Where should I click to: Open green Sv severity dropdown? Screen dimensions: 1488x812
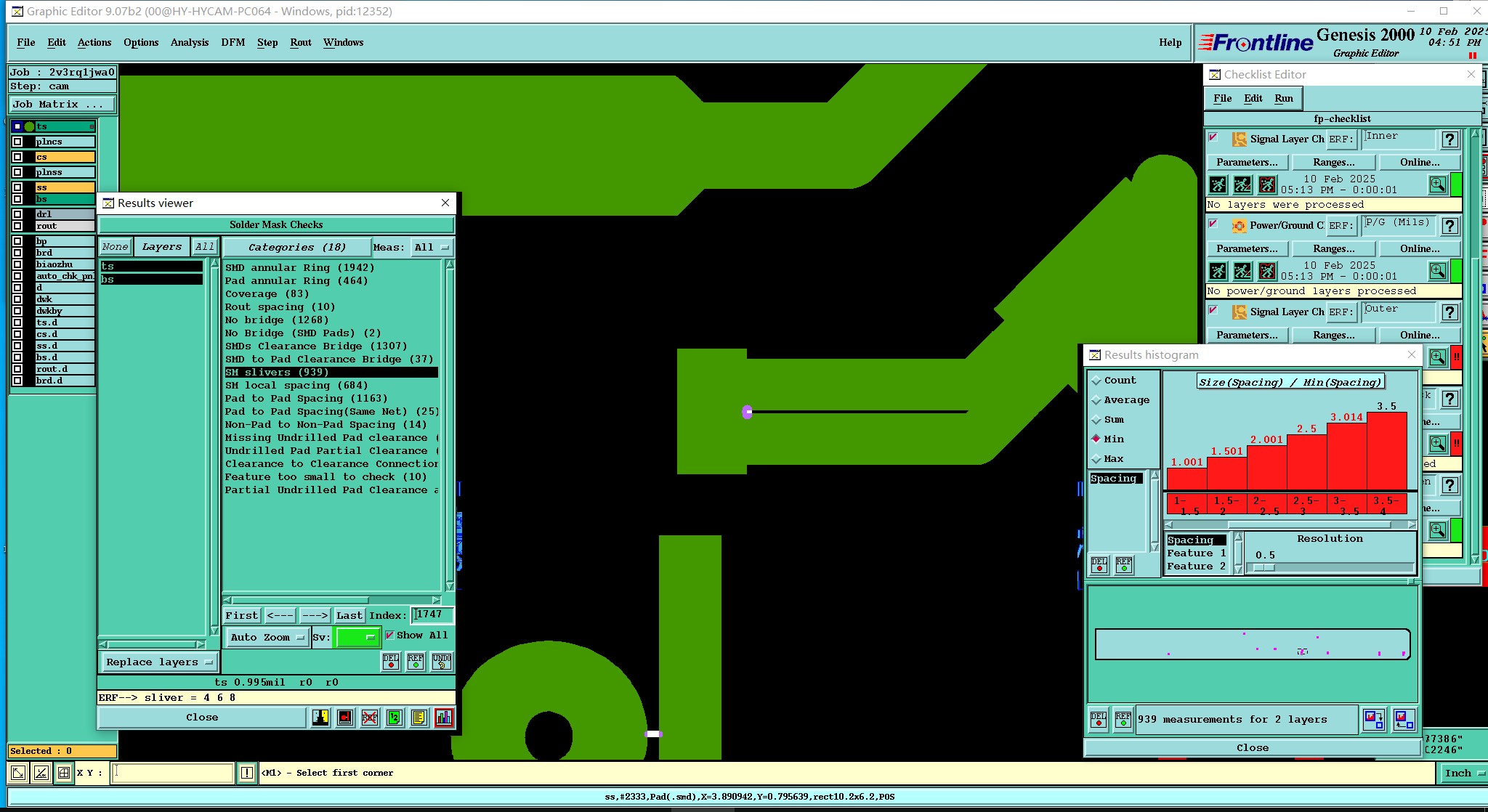coord(357,637)
